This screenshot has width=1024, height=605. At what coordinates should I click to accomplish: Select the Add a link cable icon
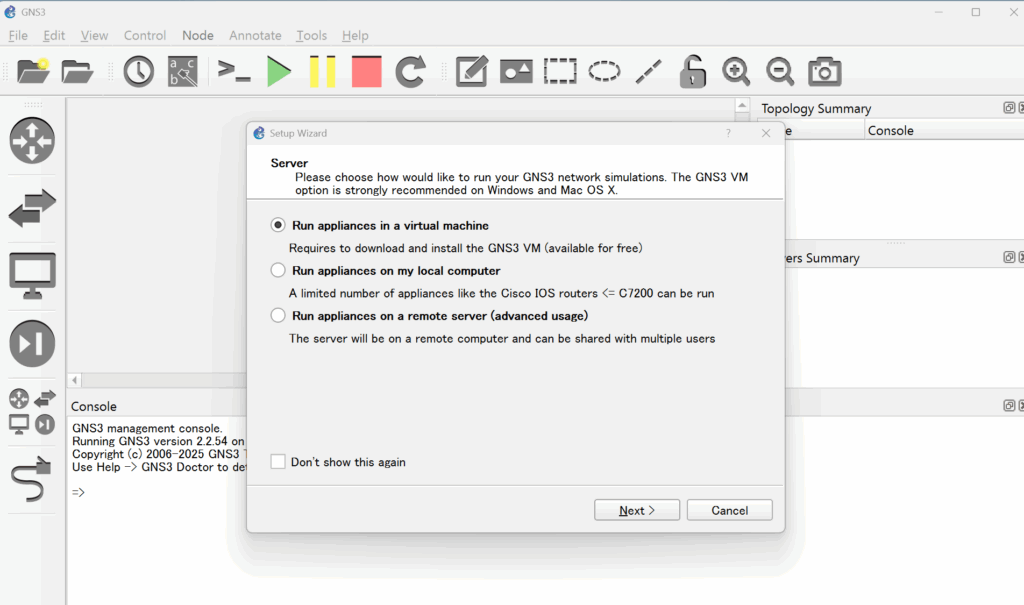pyautogui.click(x=32, y=479)
